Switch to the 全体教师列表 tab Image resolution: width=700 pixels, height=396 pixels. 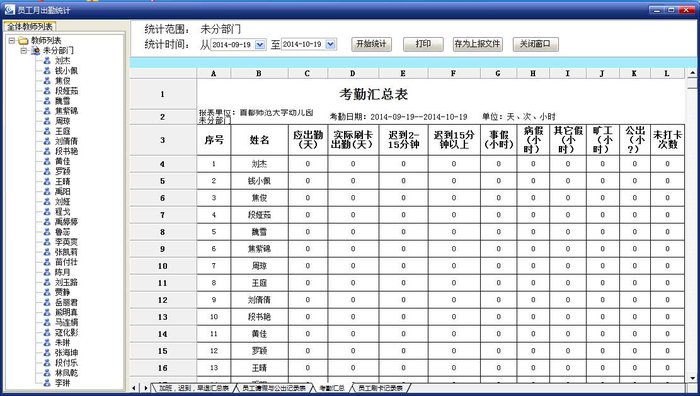click(30, 26)
